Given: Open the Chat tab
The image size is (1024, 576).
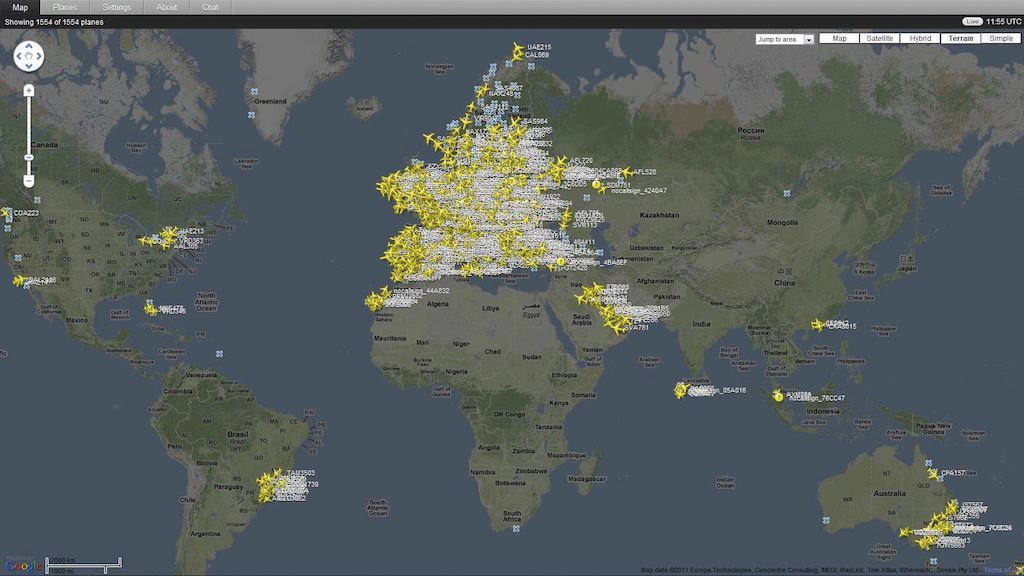Looking at the screenshot, I should (210, 7).
